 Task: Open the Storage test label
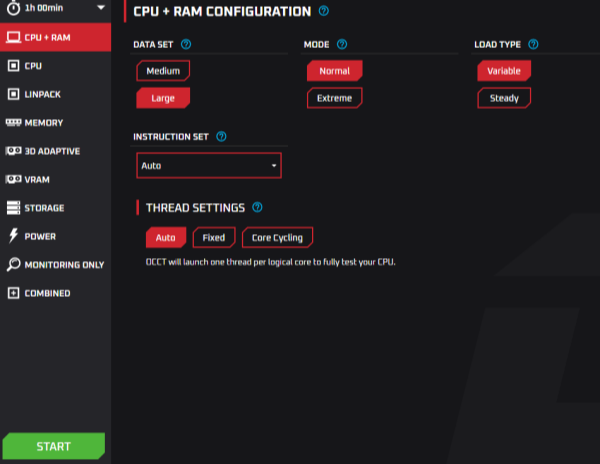coord(44,208)
